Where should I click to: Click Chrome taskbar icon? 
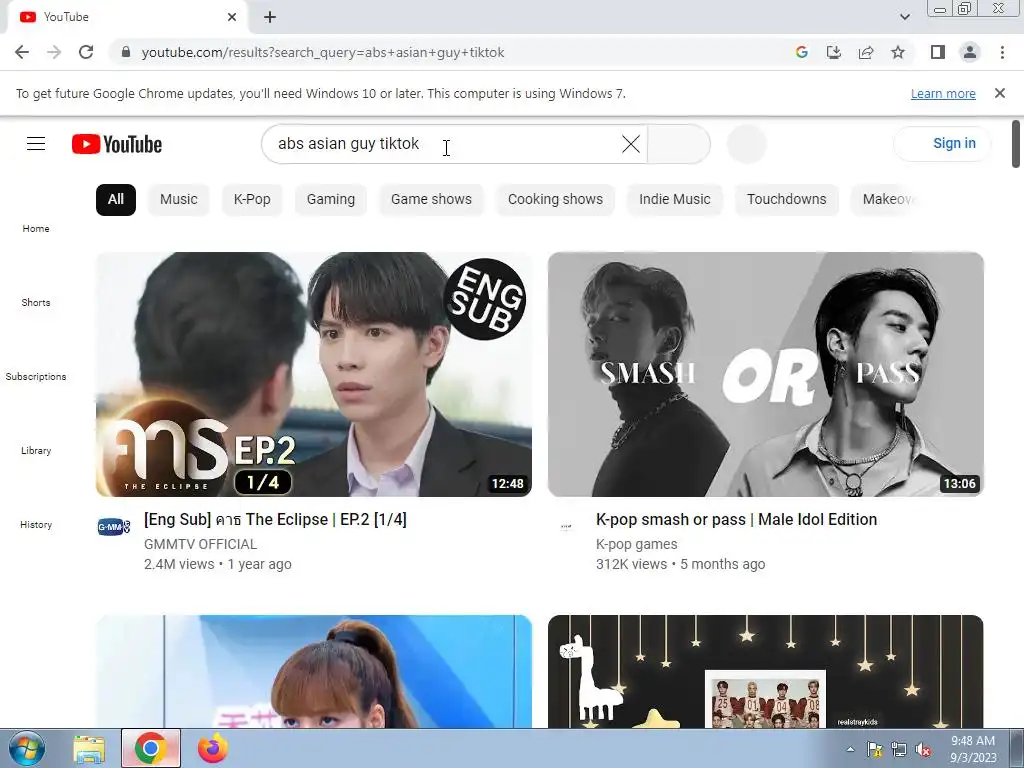click(150, 748)
